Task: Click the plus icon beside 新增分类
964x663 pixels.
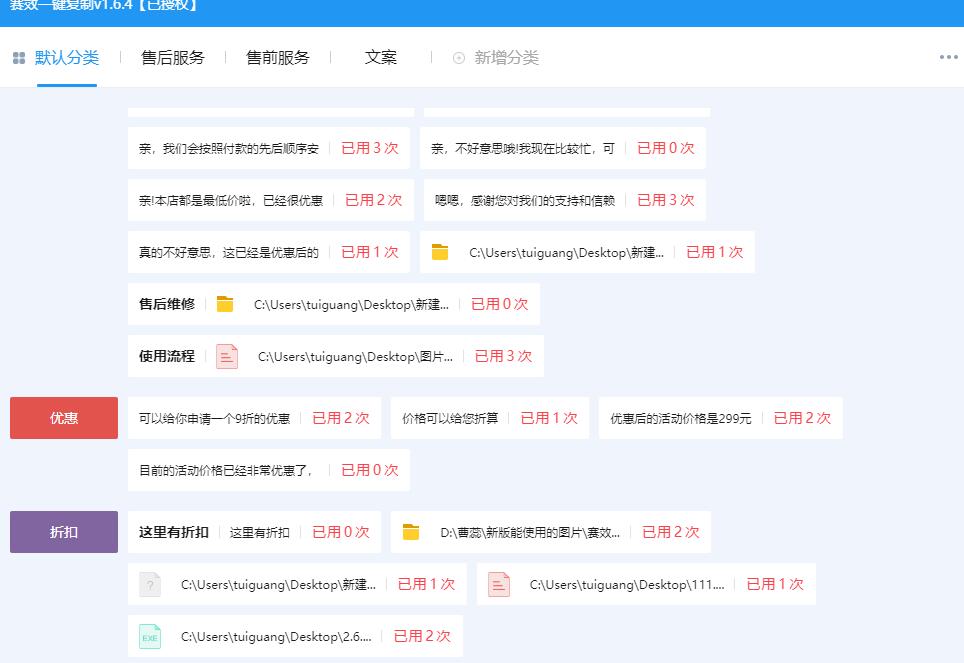Action: [x=459, y=58]
